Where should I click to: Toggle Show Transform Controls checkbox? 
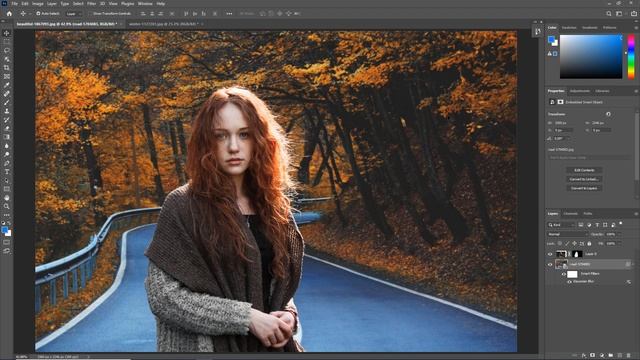(x=90, y=13)
